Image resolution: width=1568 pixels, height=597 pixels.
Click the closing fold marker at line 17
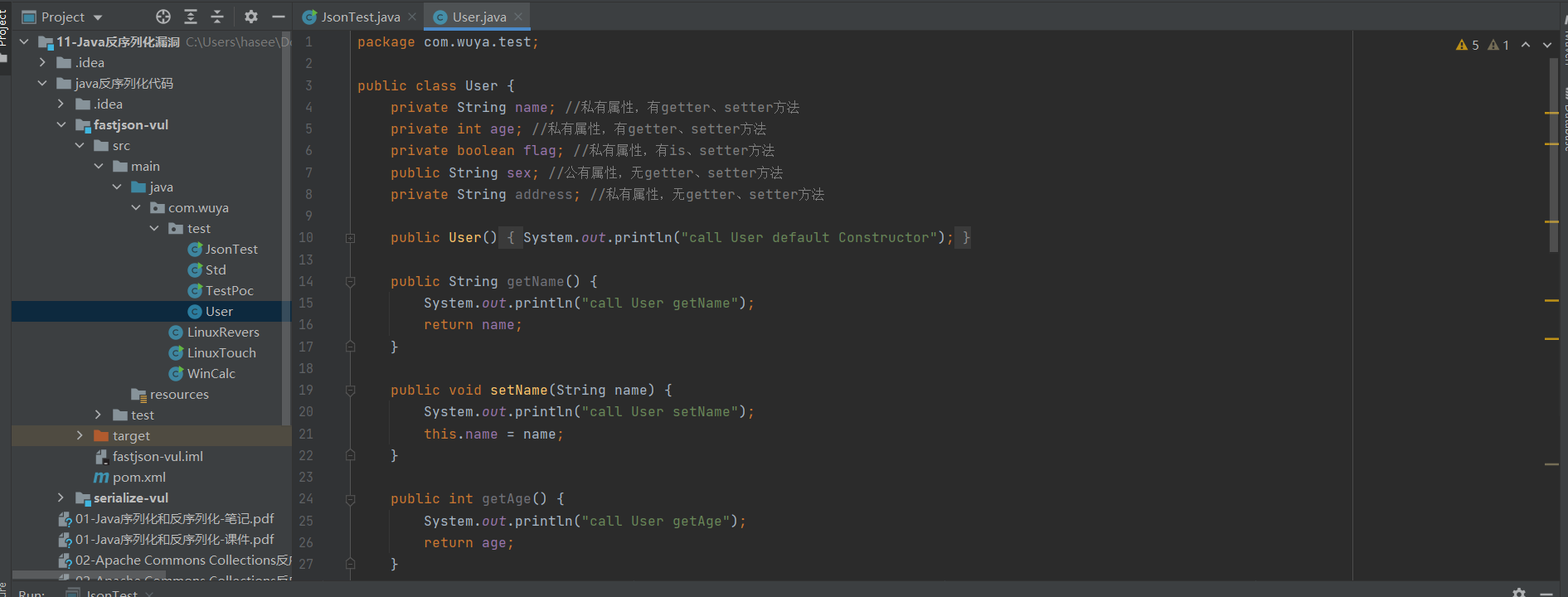(x=350, y=346)
